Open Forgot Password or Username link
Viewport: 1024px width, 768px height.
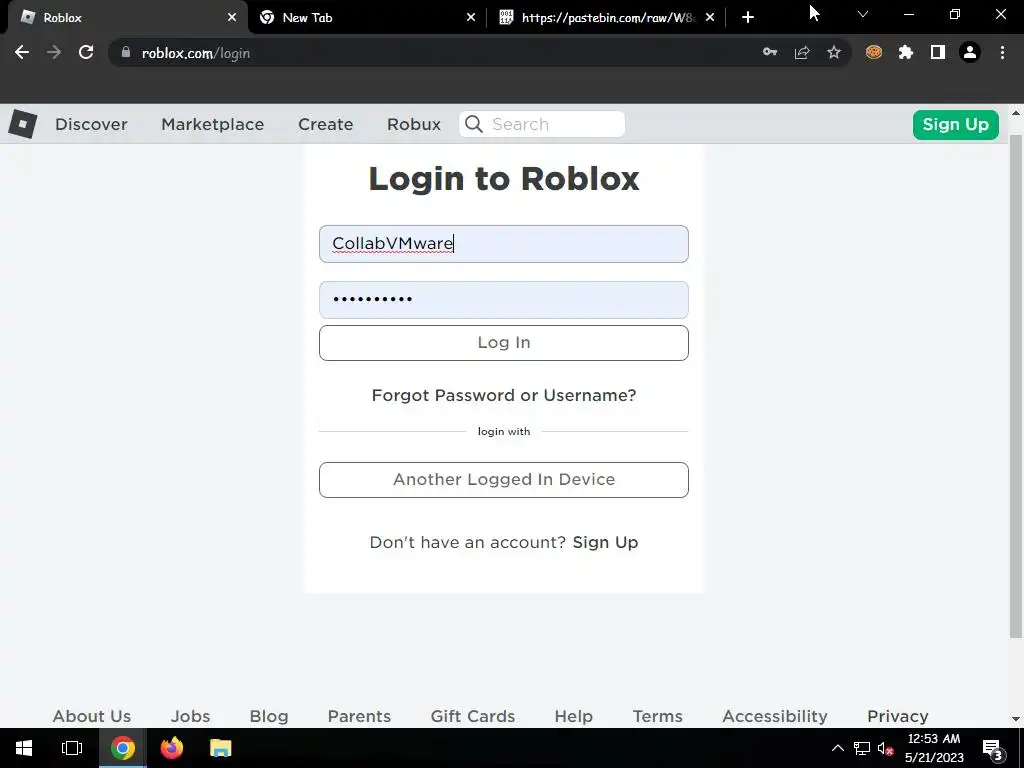tap(504, 395)
